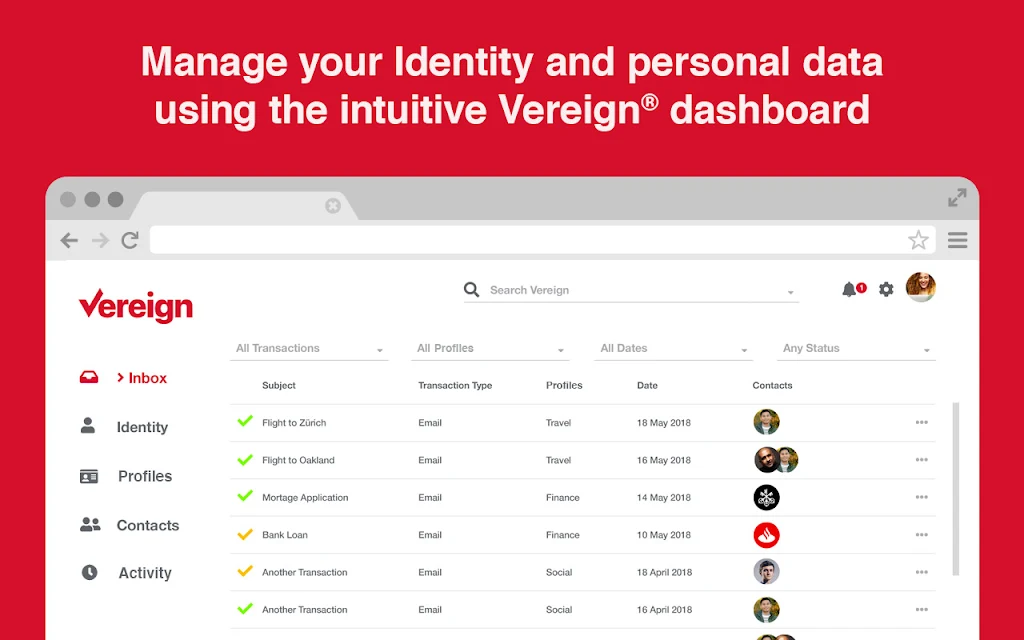
Task: Click the transaction list vertical scrollbar
Action: (955, 488)
